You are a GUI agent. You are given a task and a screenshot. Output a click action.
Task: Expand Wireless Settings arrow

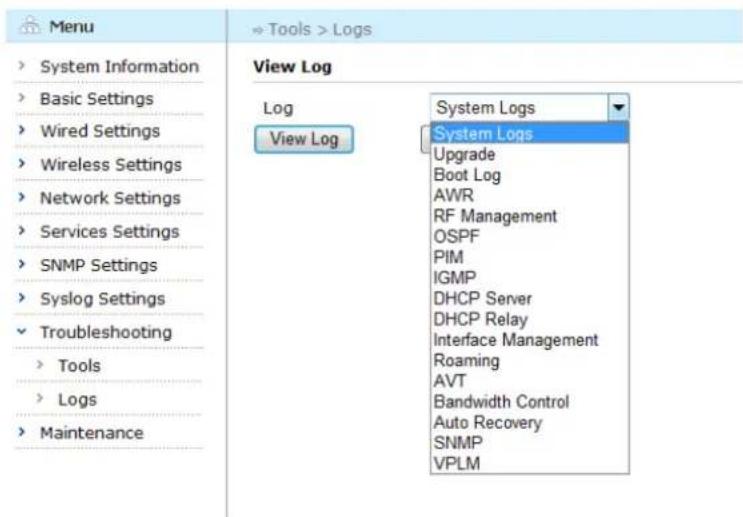click(x=21, y=163)
